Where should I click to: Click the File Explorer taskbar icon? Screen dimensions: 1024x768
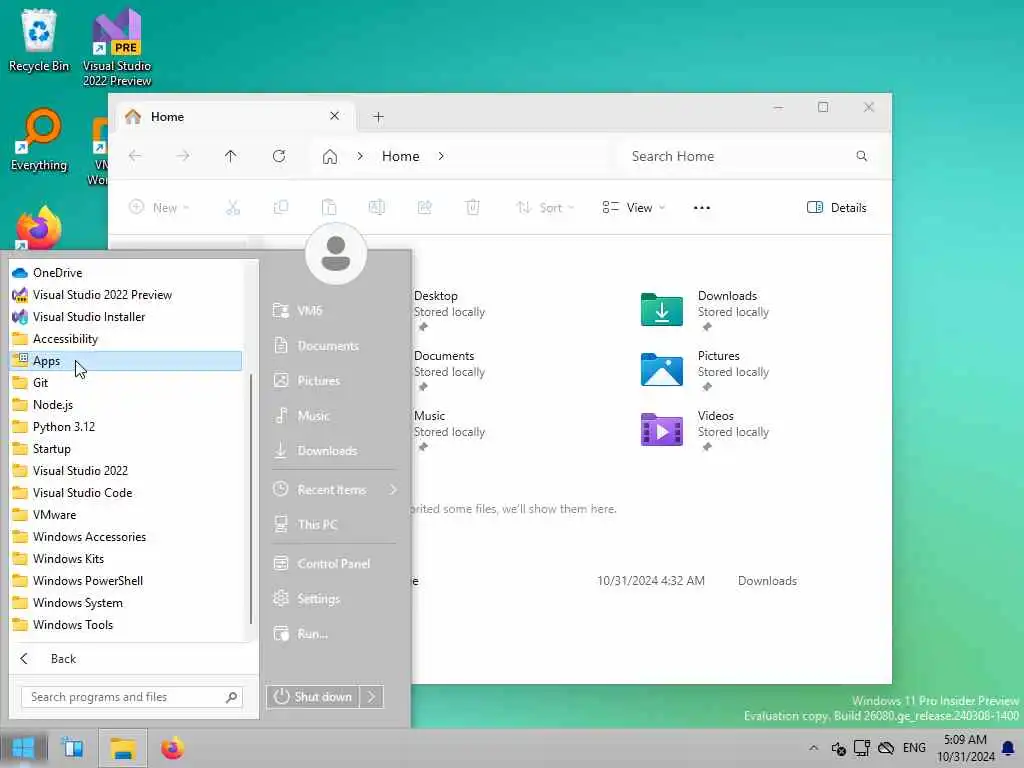(123, 748)
